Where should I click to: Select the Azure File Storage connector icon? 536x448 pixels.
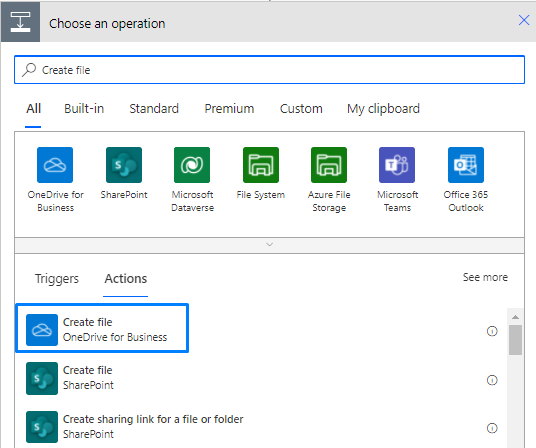click(x=329, y=165)
